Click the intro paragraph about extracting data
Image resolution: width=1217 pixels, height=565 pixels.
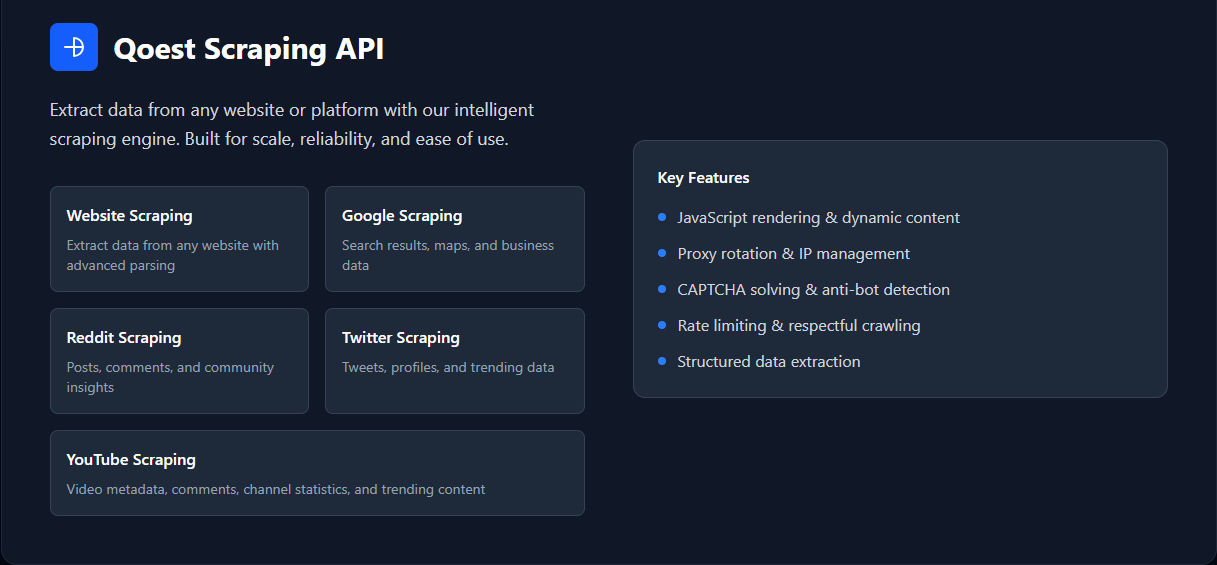point(292,124)
